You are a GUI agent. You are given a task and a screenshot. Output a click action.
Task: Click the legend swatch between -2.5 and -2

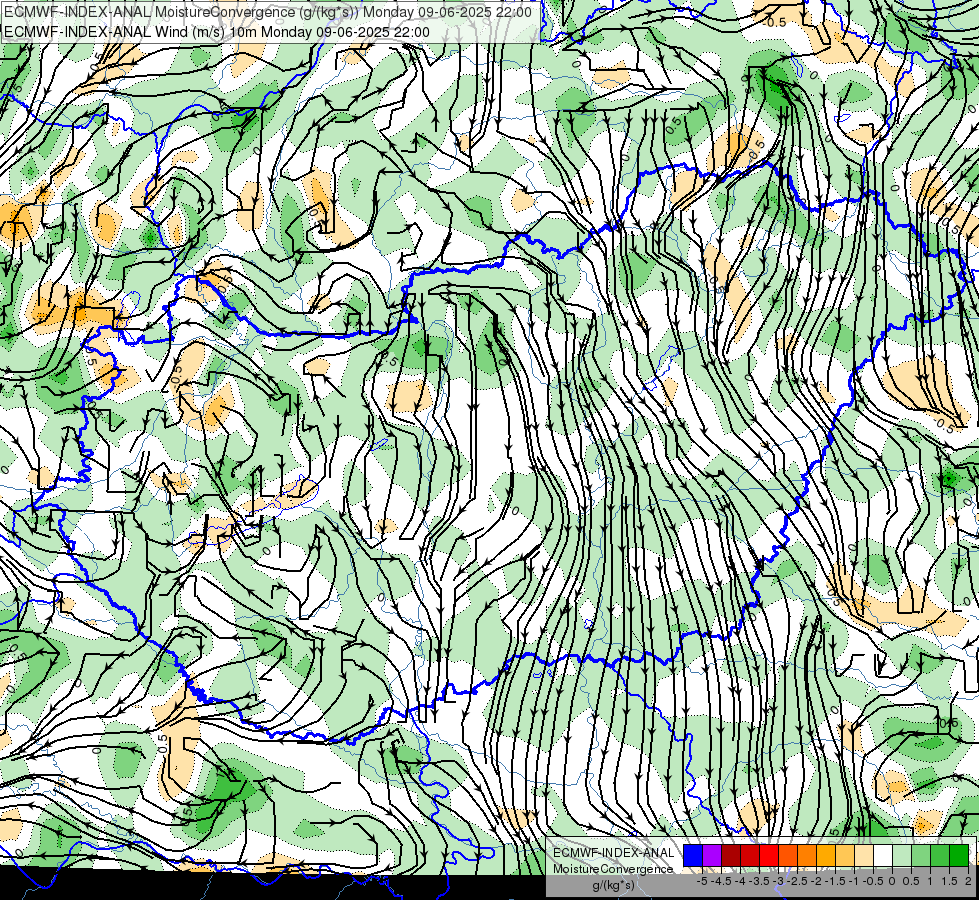tap(807, 856)
